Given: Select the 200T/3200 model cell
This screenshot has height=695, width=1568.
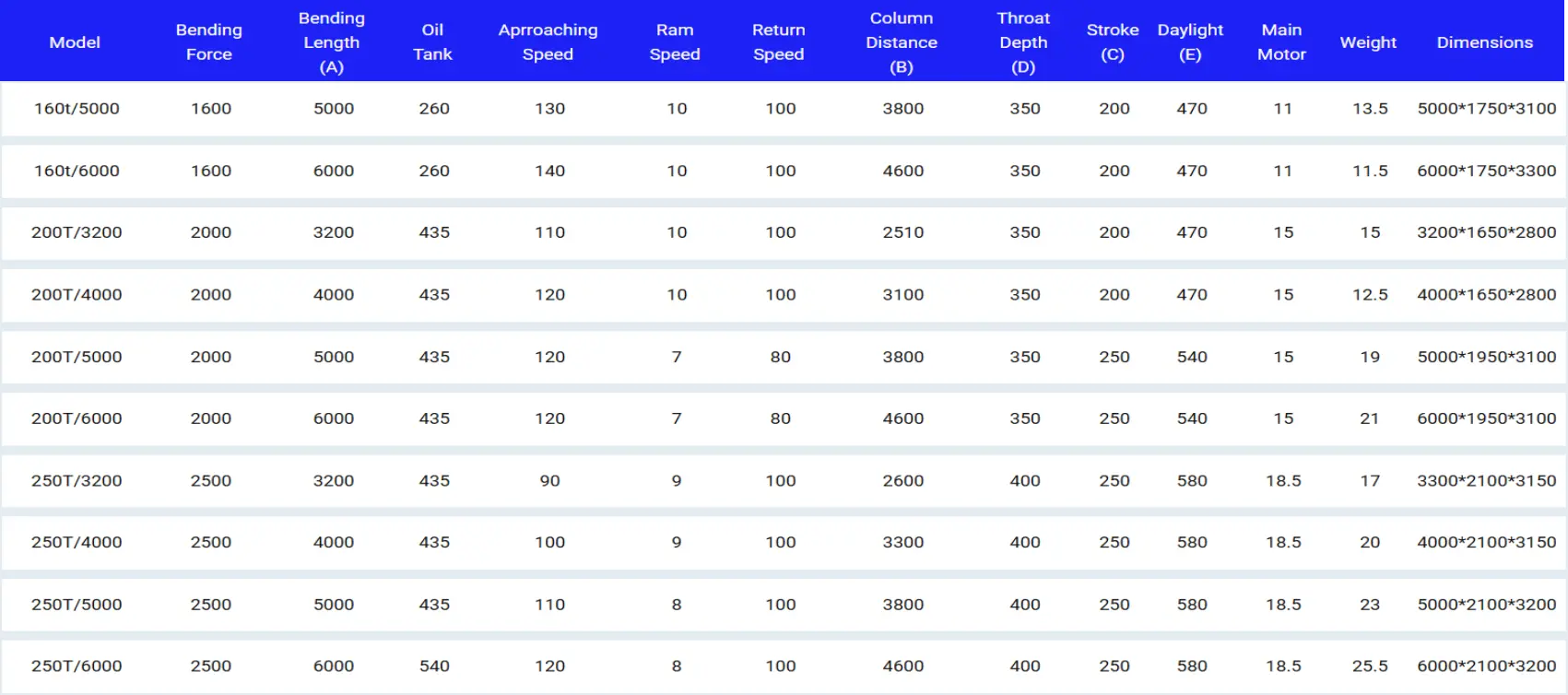Looking at the screenshot, I should [77, 232].
